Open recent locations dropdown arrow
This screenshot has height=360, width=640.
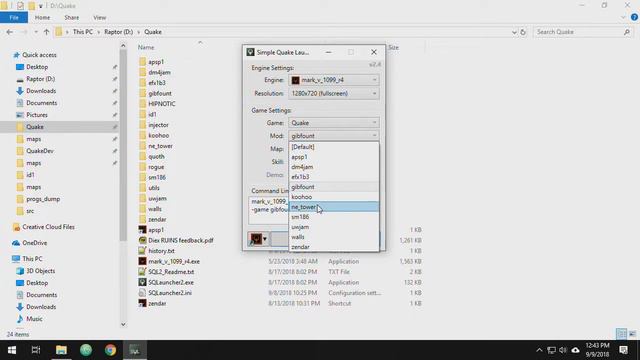[36, 32]
